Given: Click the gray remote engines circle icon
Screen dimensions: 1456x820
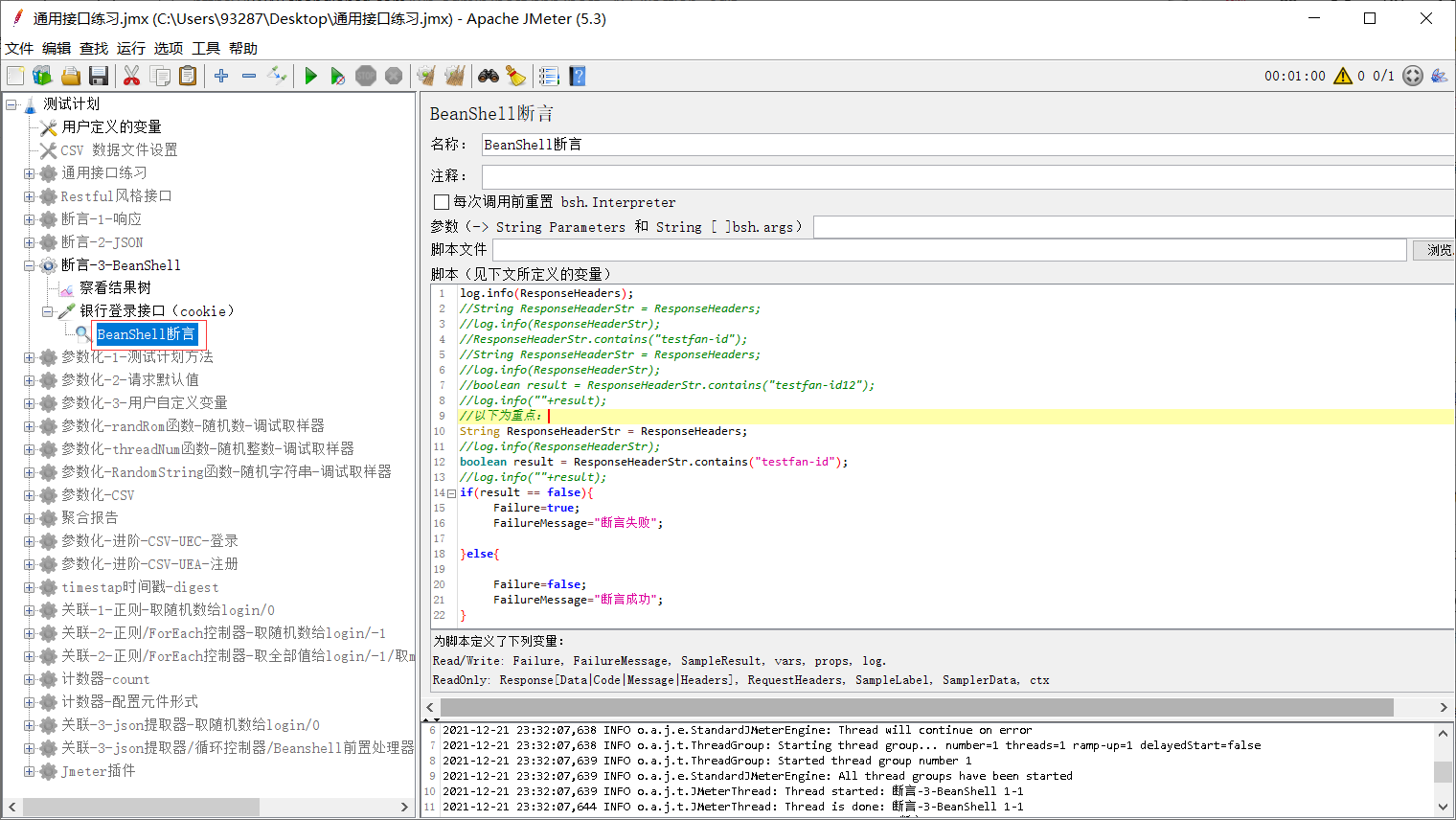Looking at the screenshot, I should [1413, 76].
